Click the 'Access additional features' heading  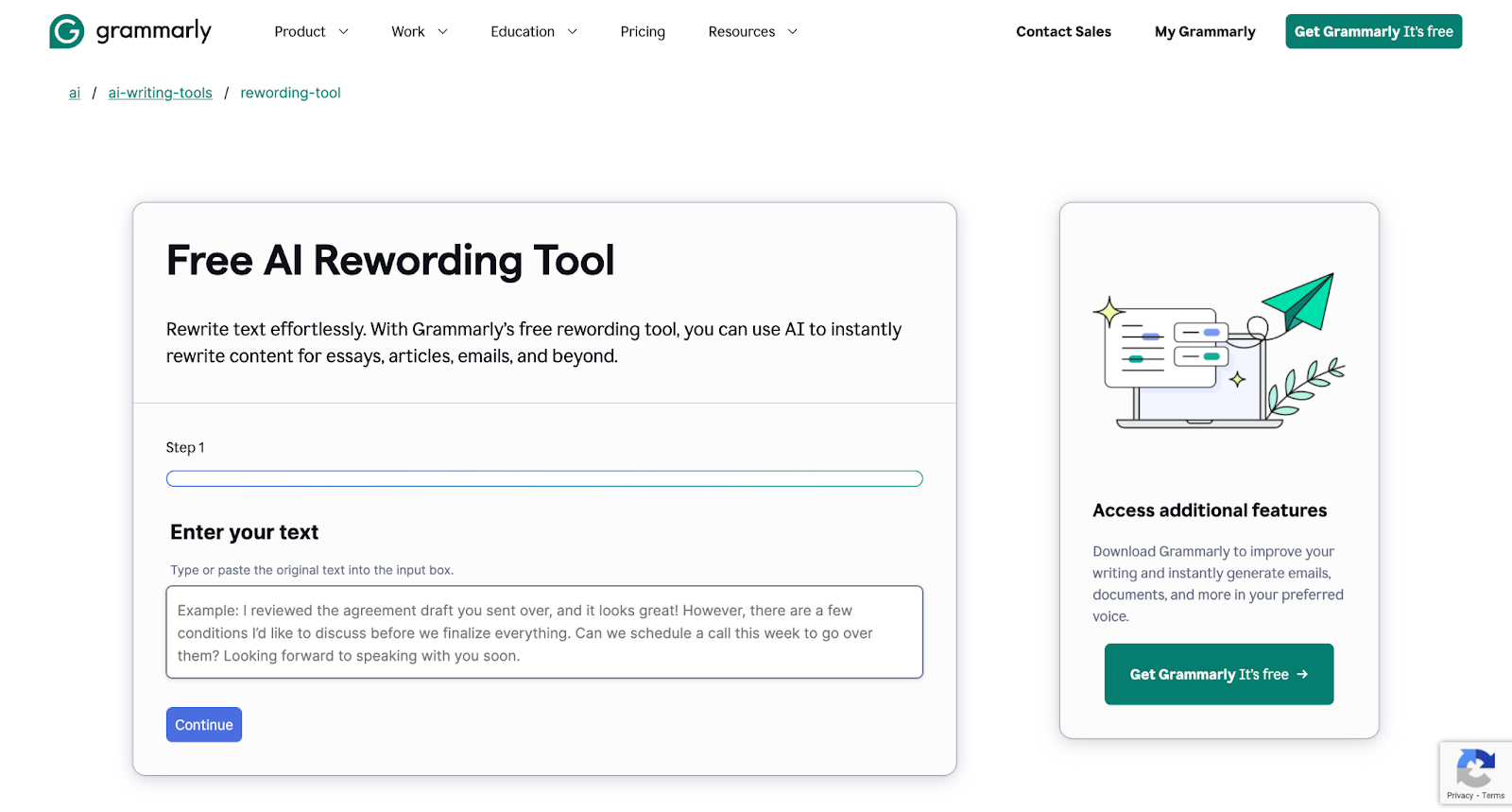coord(1210,510)
